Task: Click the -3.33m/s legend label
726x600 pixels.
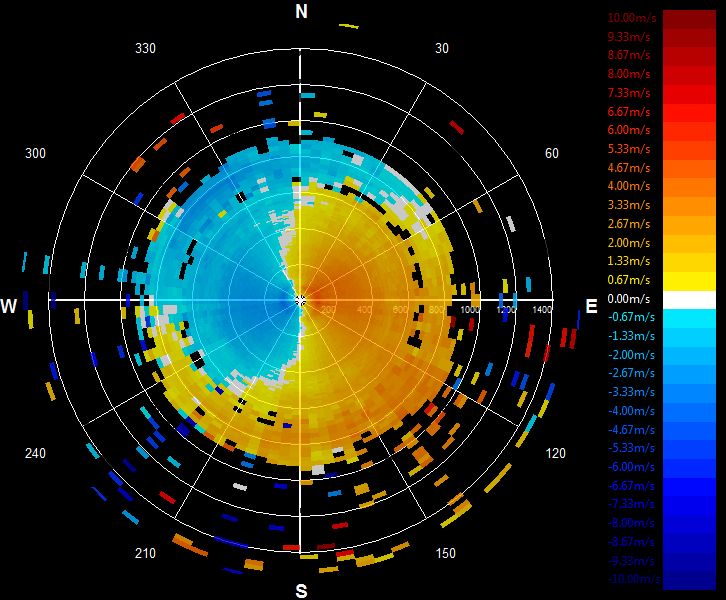Action: click(x=631, y=392)
